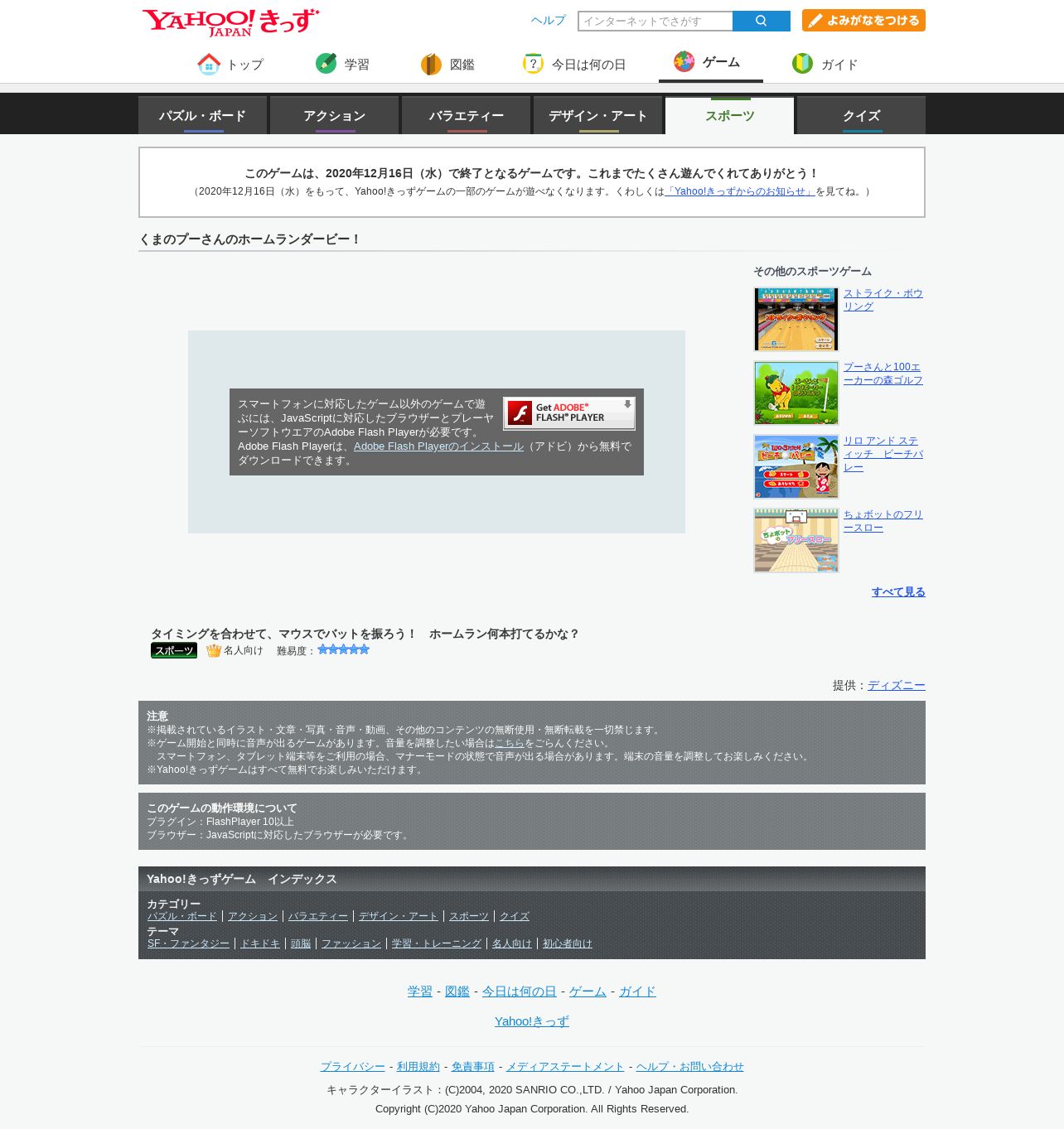Image resolution: width=1064 pixels, height=1129 pixels.
Task: Open the 頭脳 theme link
Action: (301, 943)
